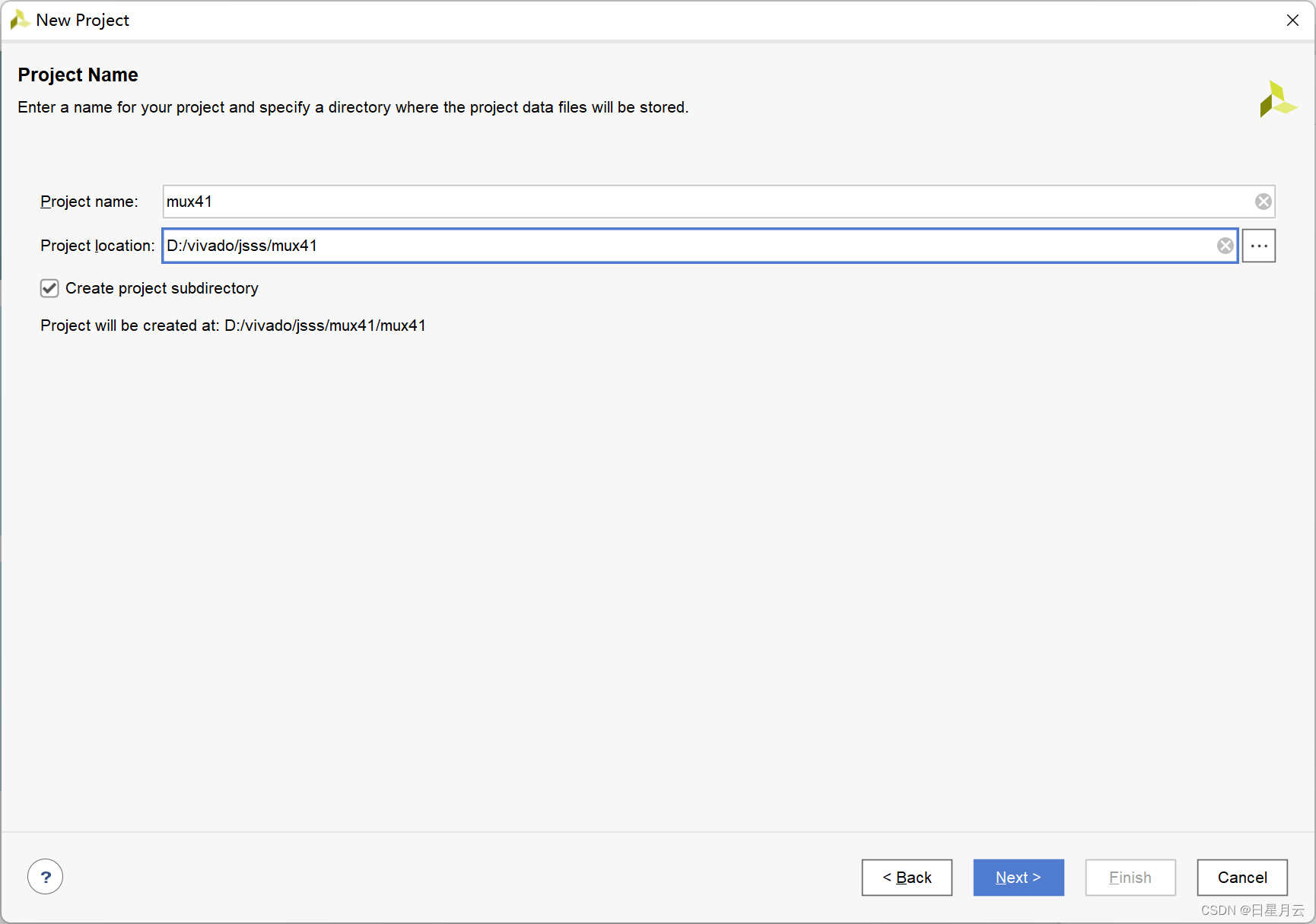Viewport: 1316px width, 924px height.
Task: Clear the Project location field
Action: [x=1225, y=246]
